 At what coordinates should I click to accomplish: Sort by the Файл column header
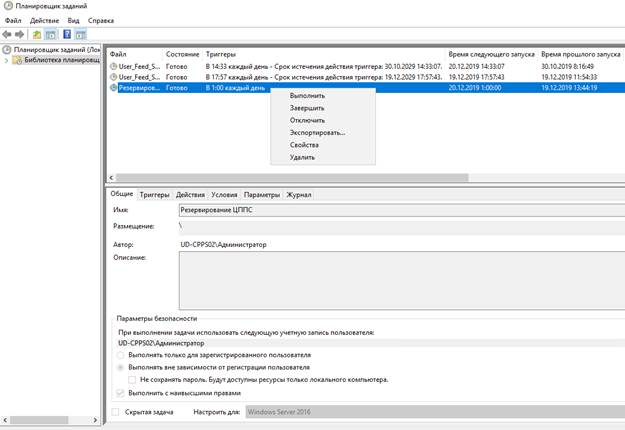pos(135,54)
